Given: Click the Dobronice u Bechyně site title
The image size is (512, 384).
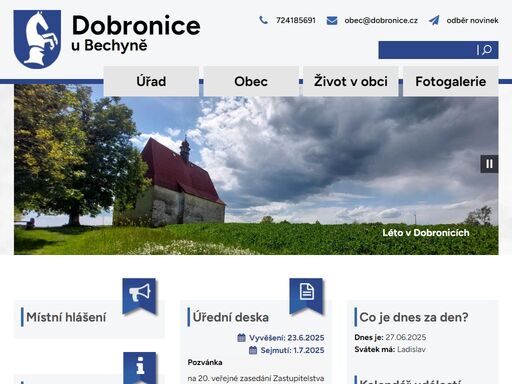Looking at the screenshot, I should click(136, 33).
